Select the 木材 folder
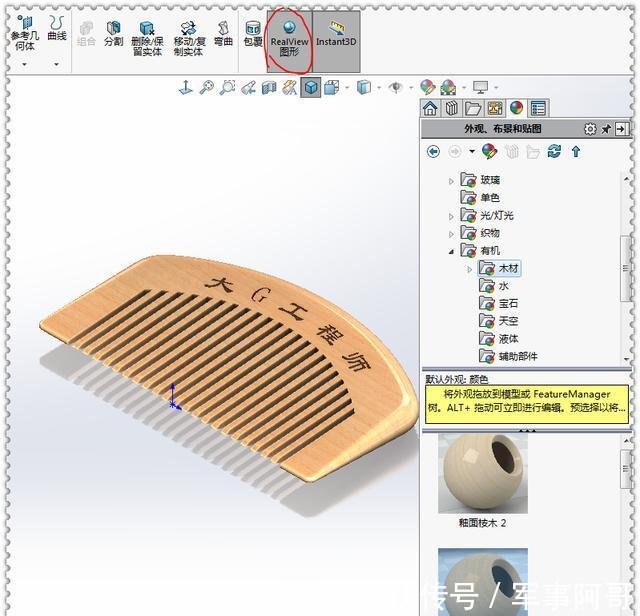The image size is (640, 616). point(499,268)
